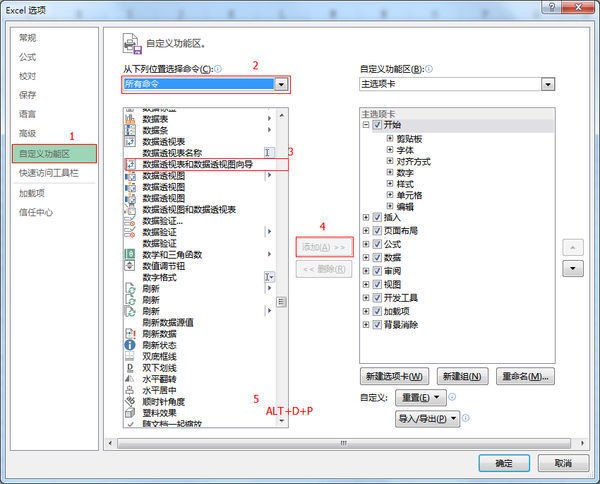
Task: Click the 重命名(M)... button
Action: click(525, 376)
